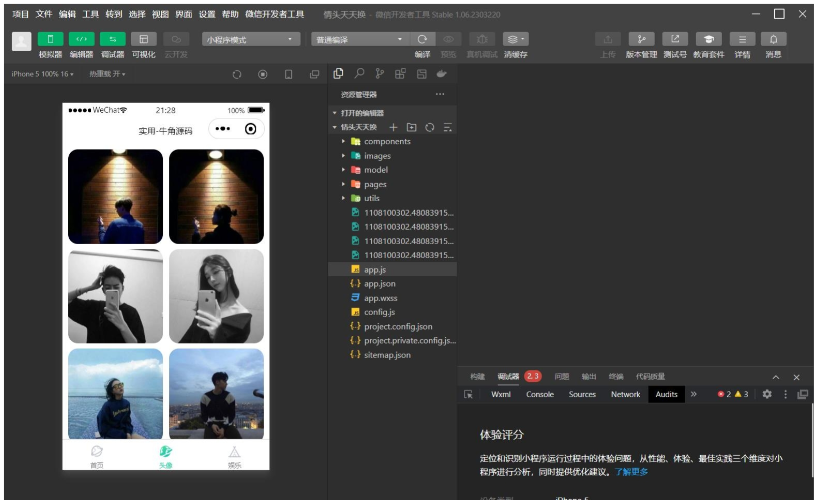814x500 pixels.
Task: Open the 设置 menu
Action: [206, 14]
